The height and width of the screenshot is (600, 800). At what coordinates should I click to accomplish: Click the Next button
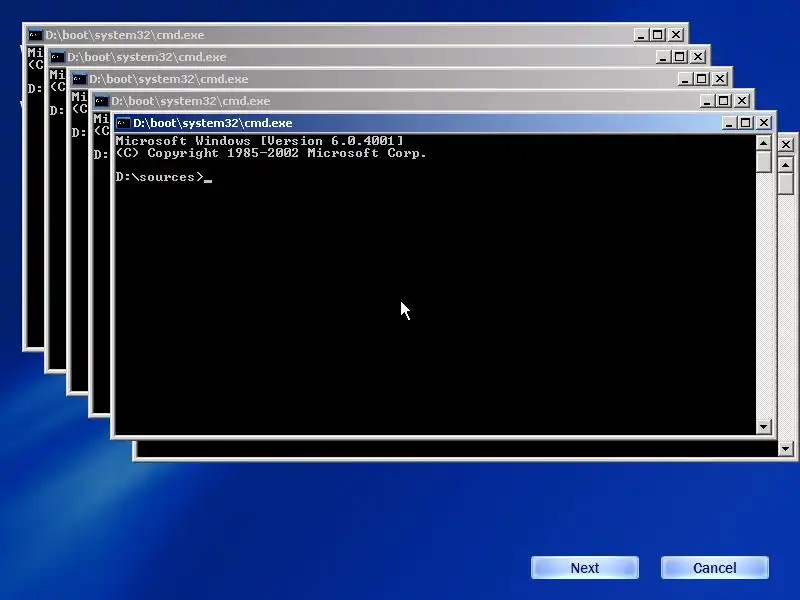(585, 567)
